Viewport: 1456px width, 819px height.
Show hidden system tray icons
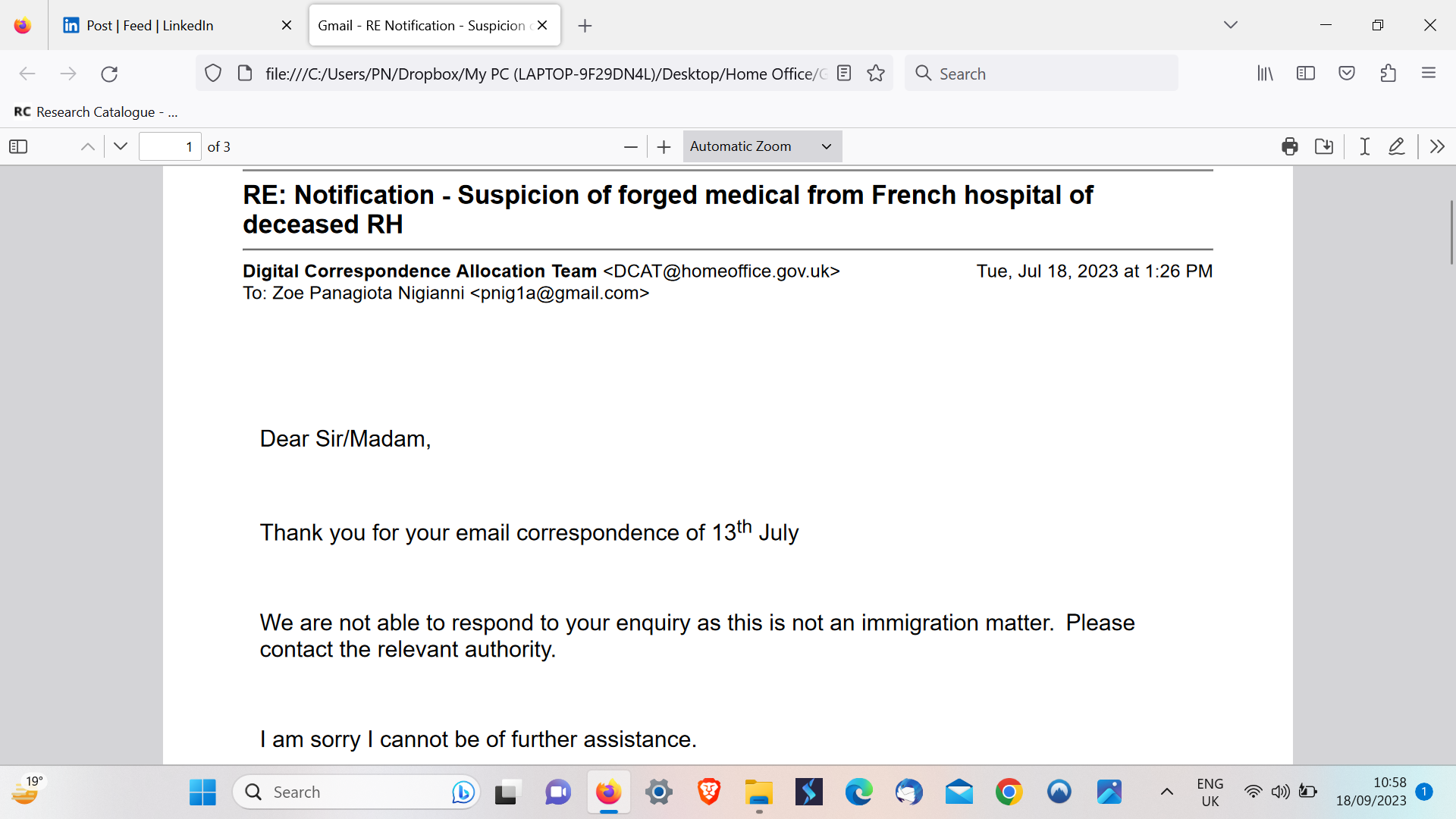(x=1167, y=792)
